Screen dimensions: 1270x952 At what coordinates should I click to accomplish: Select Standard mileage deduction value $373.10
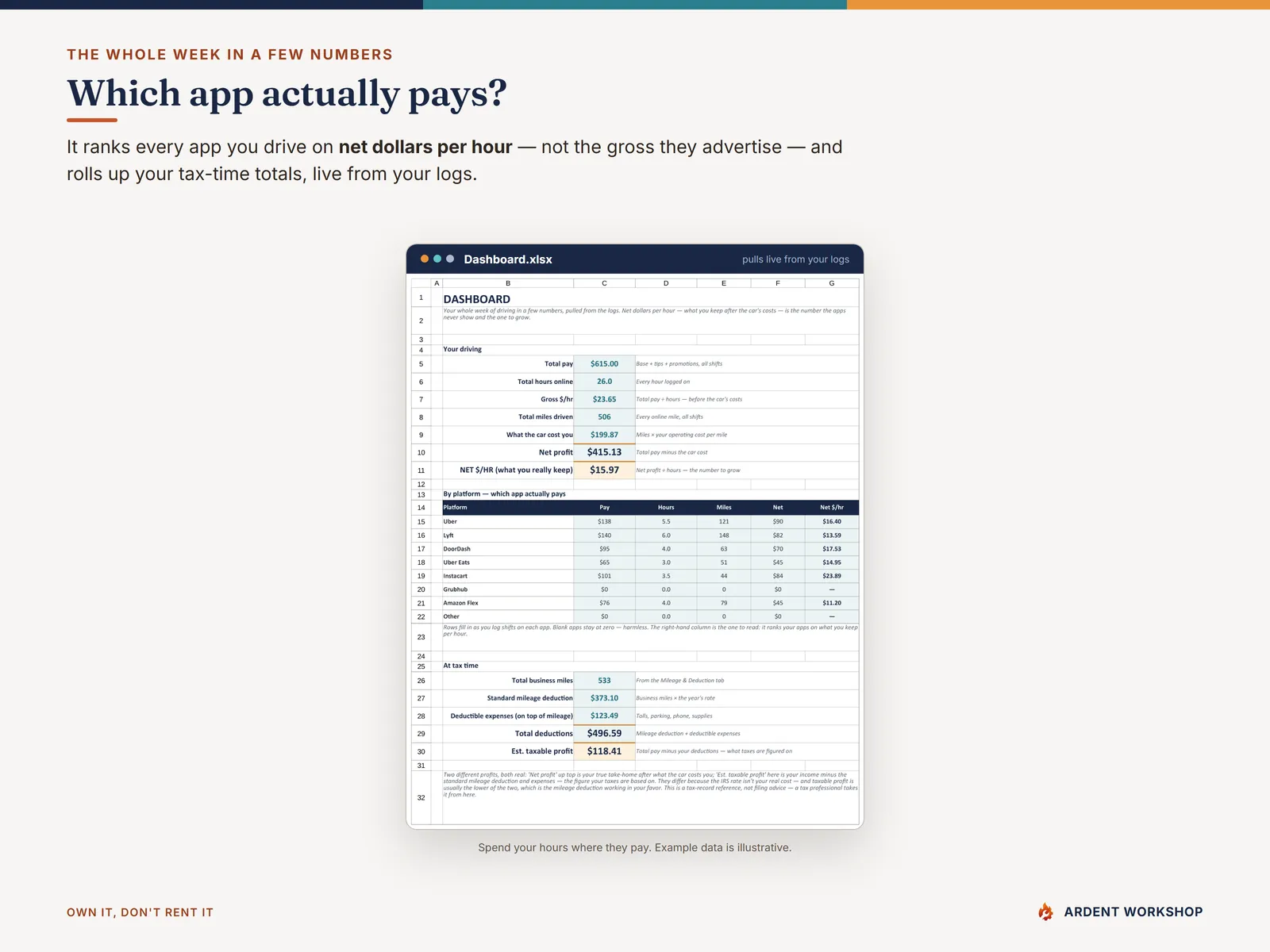tap(604, 698)
